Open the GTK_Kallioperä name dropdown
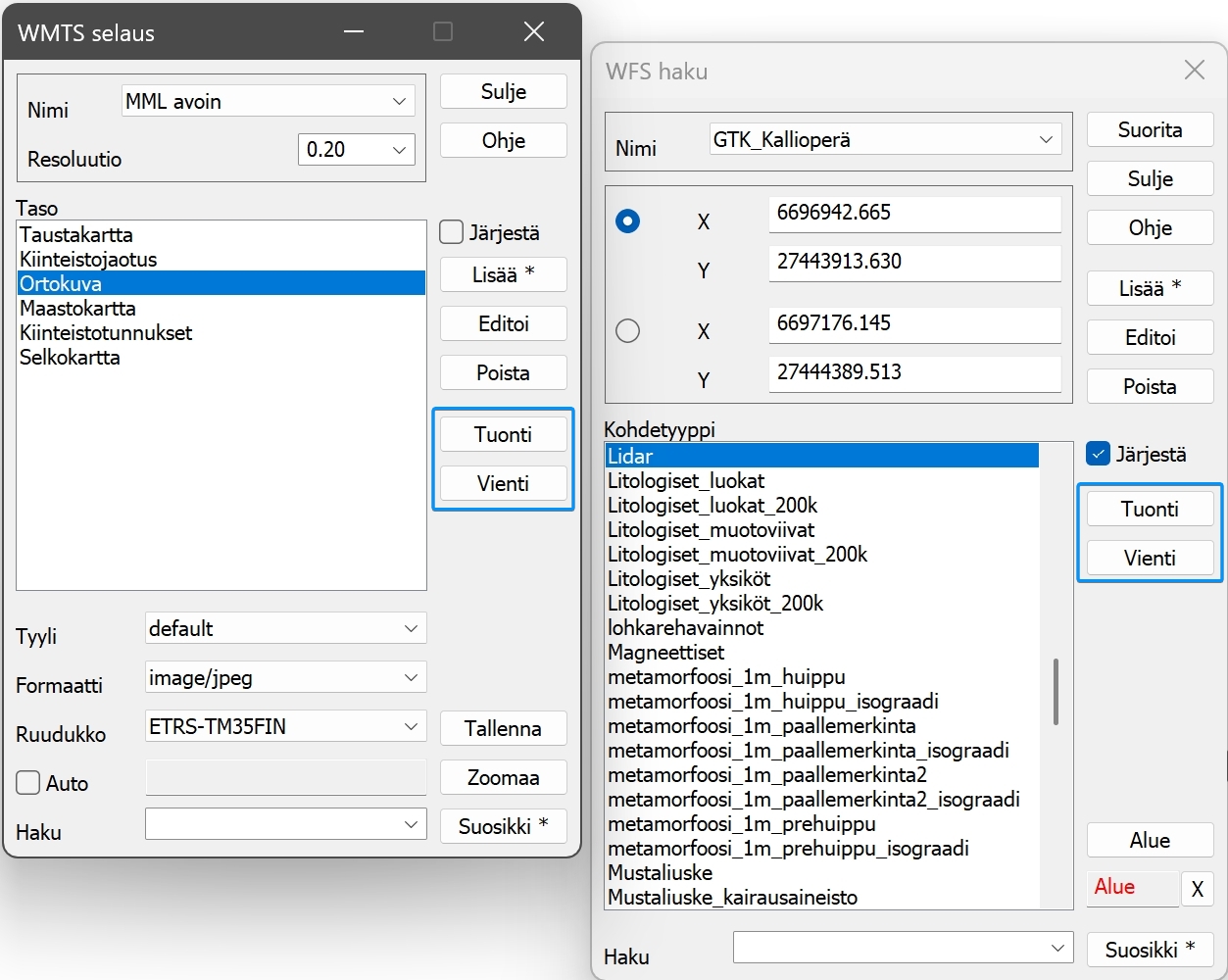This screenshot has width=1228, height=980. tap(885, 139)
